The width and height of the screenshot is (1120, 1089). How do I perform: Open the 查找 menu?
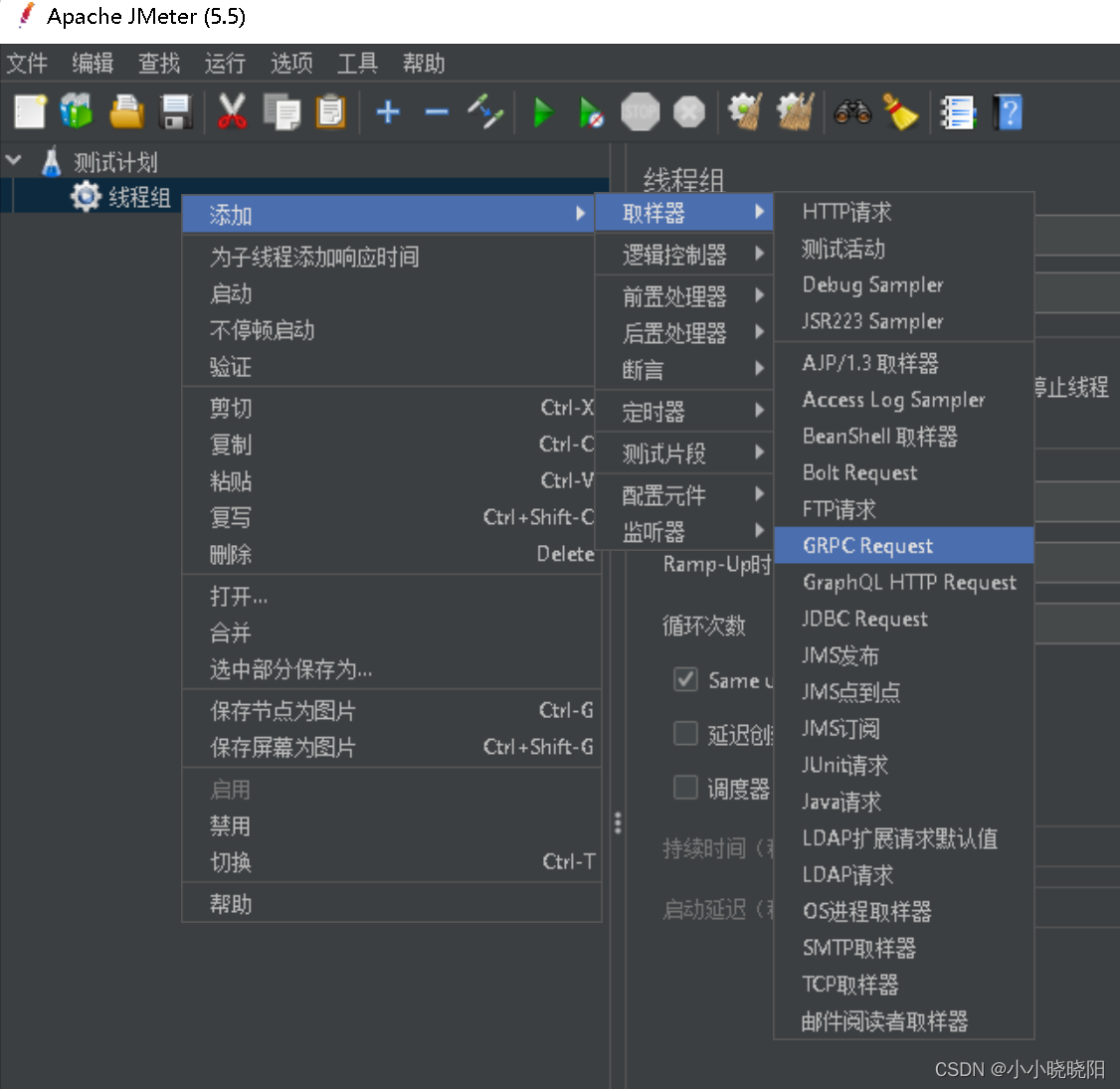tap(159, 64)
